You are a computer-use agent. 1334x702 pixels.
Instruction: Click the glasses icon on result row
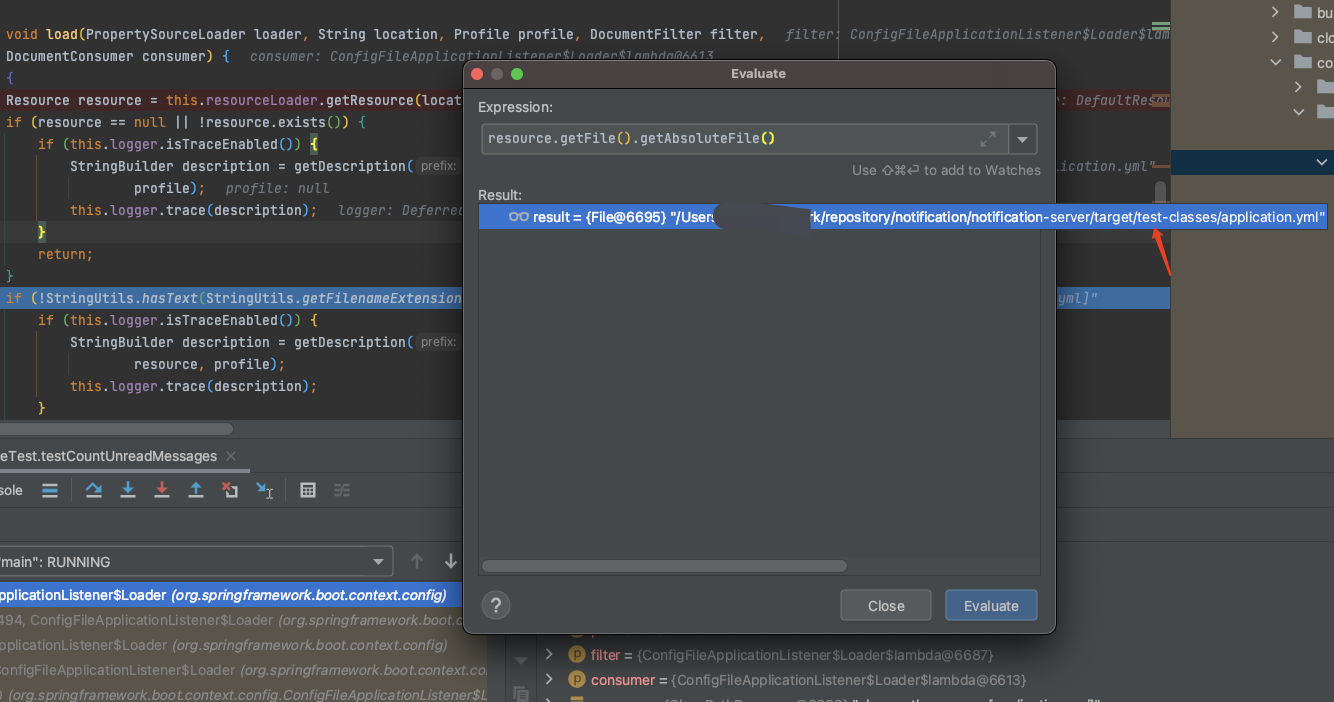518,217
